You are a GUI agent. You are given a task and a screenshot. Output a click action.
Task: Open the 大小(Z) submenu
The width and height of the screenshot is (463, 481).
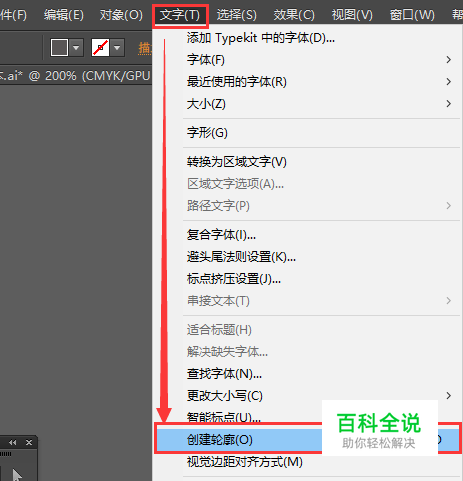coord(307,104)
